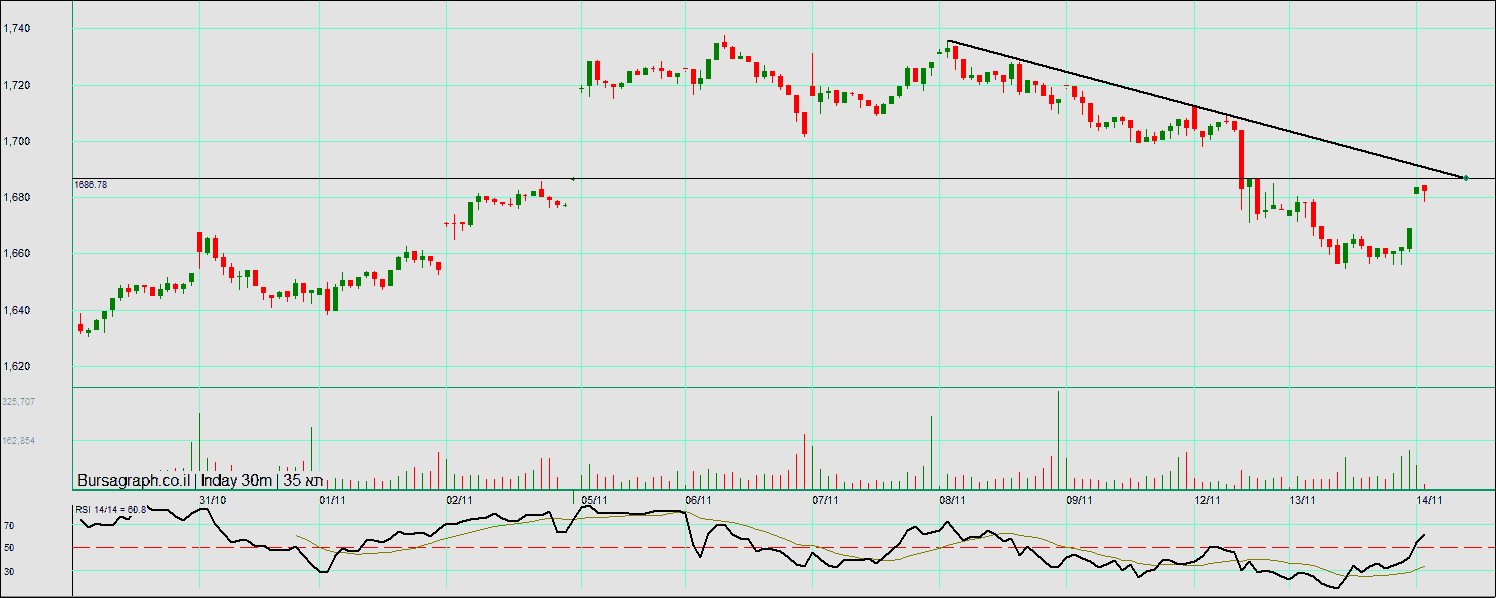Click the trendline's right endpoint marker

(1466, 178)
